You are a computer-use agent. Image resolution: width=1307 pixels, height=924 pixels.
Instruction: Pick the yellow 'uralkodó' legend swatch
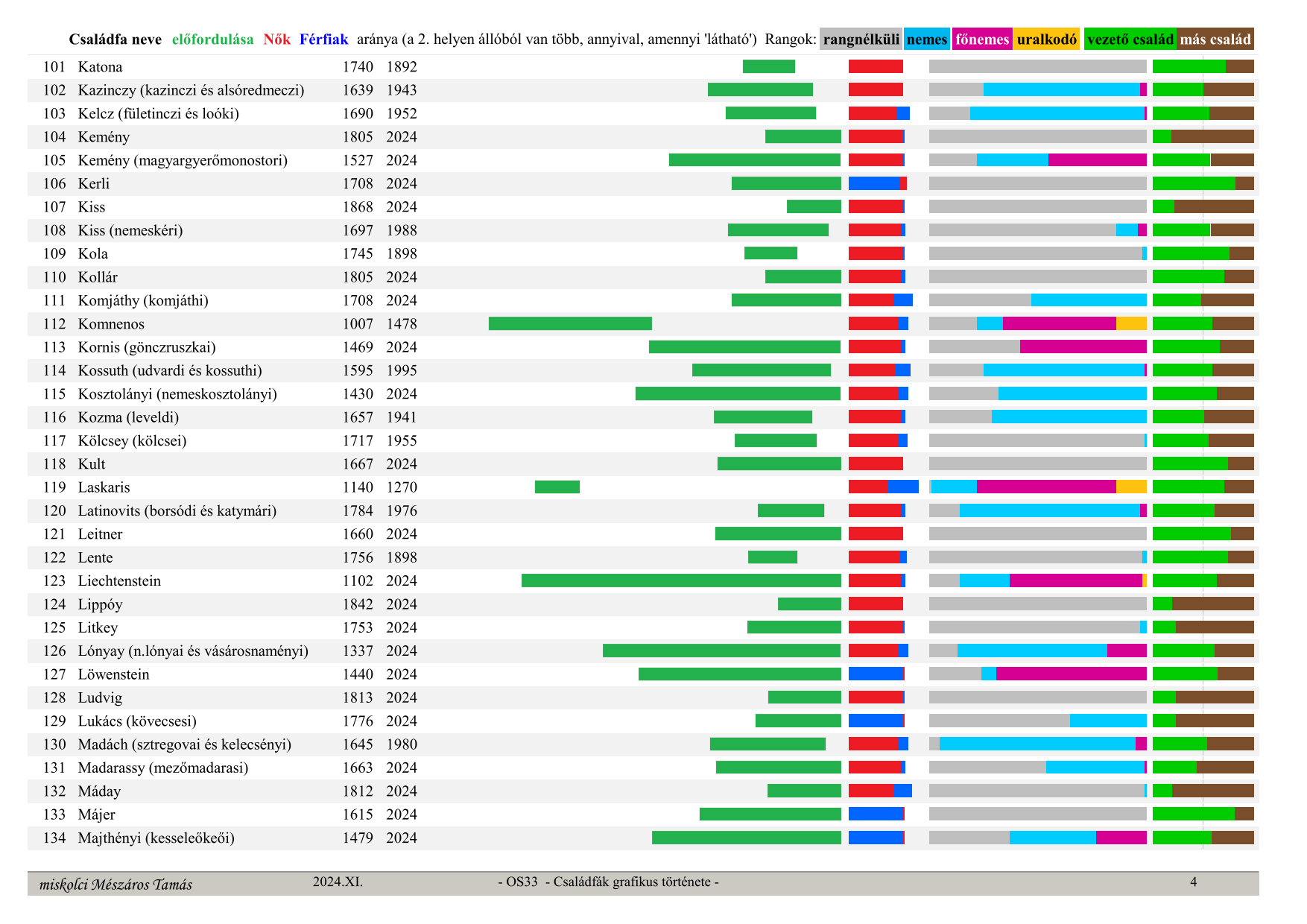(1046, 39)
